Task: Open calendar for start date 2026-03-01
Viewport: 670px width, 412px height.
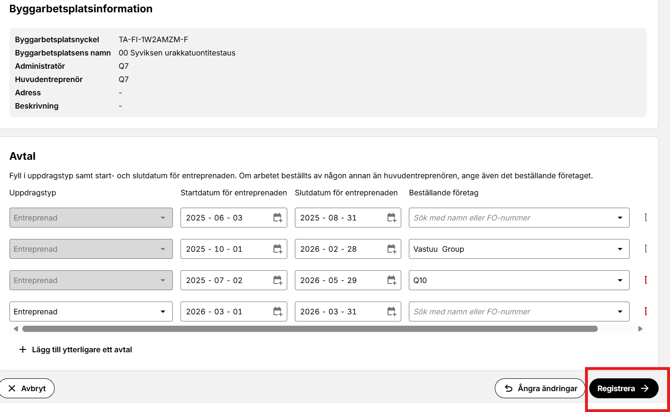Action: click(x=277, y=312)
